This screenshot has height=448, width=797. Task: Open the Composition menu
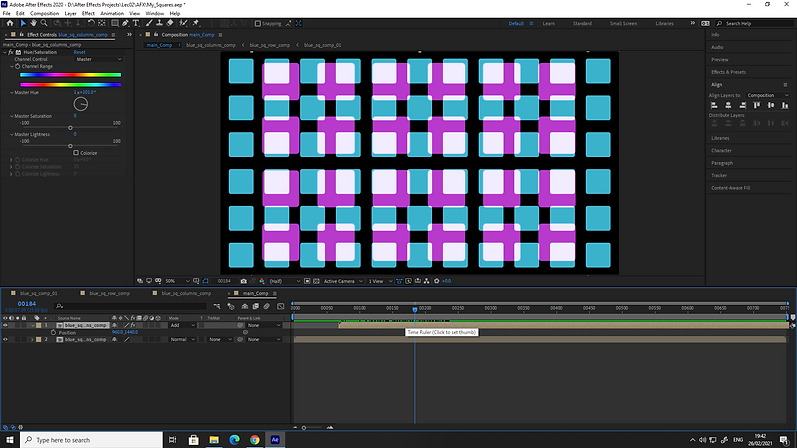pos(44,13)
